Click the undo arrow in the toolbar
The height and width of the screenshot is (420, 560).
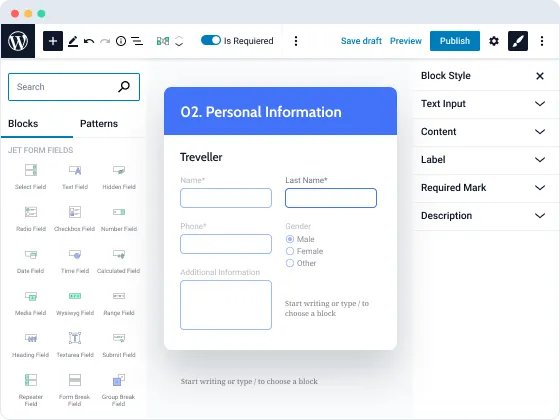click(89, 41)
